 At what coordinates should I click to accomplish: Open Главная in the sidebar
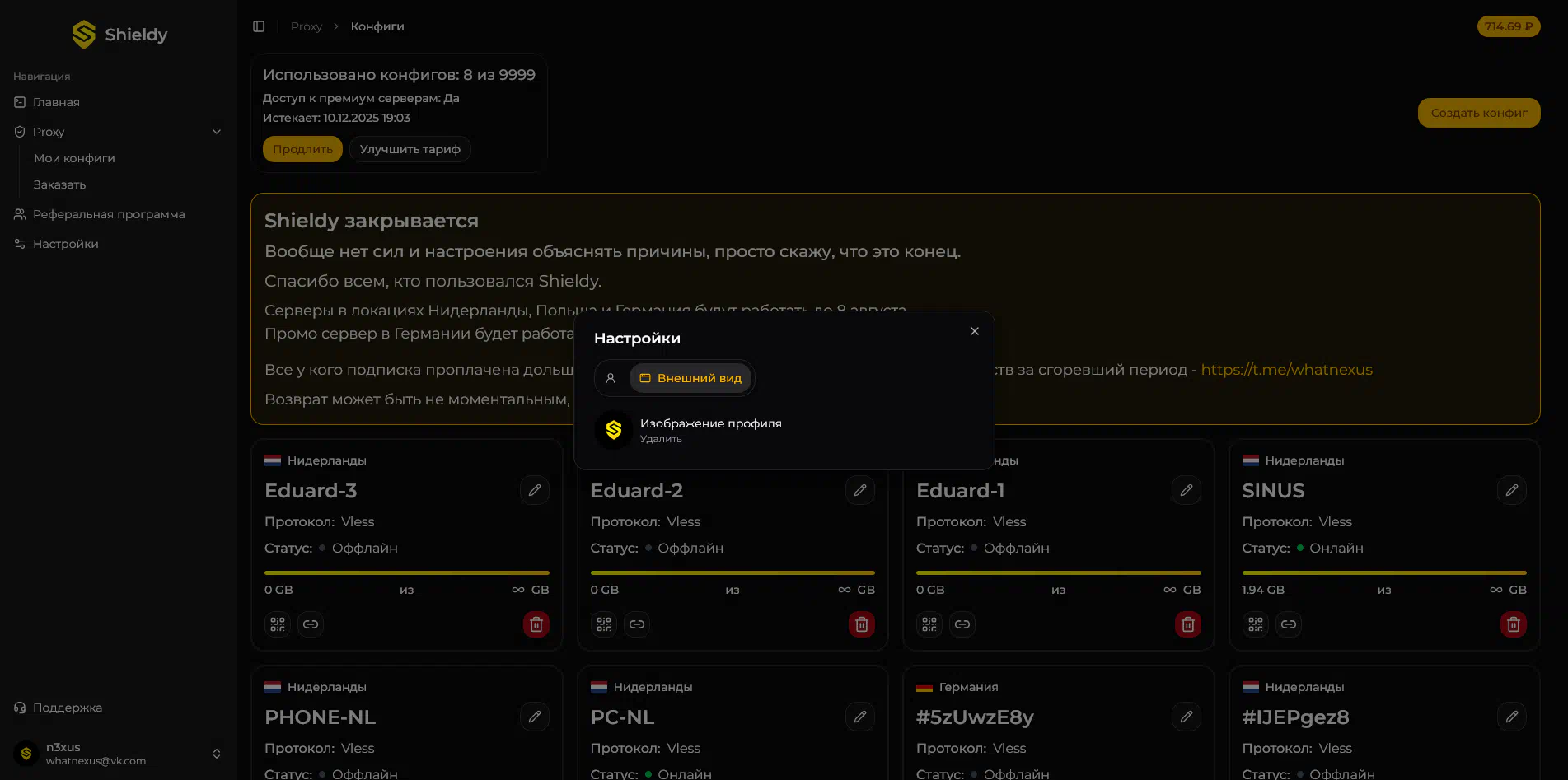coord(119,102)
